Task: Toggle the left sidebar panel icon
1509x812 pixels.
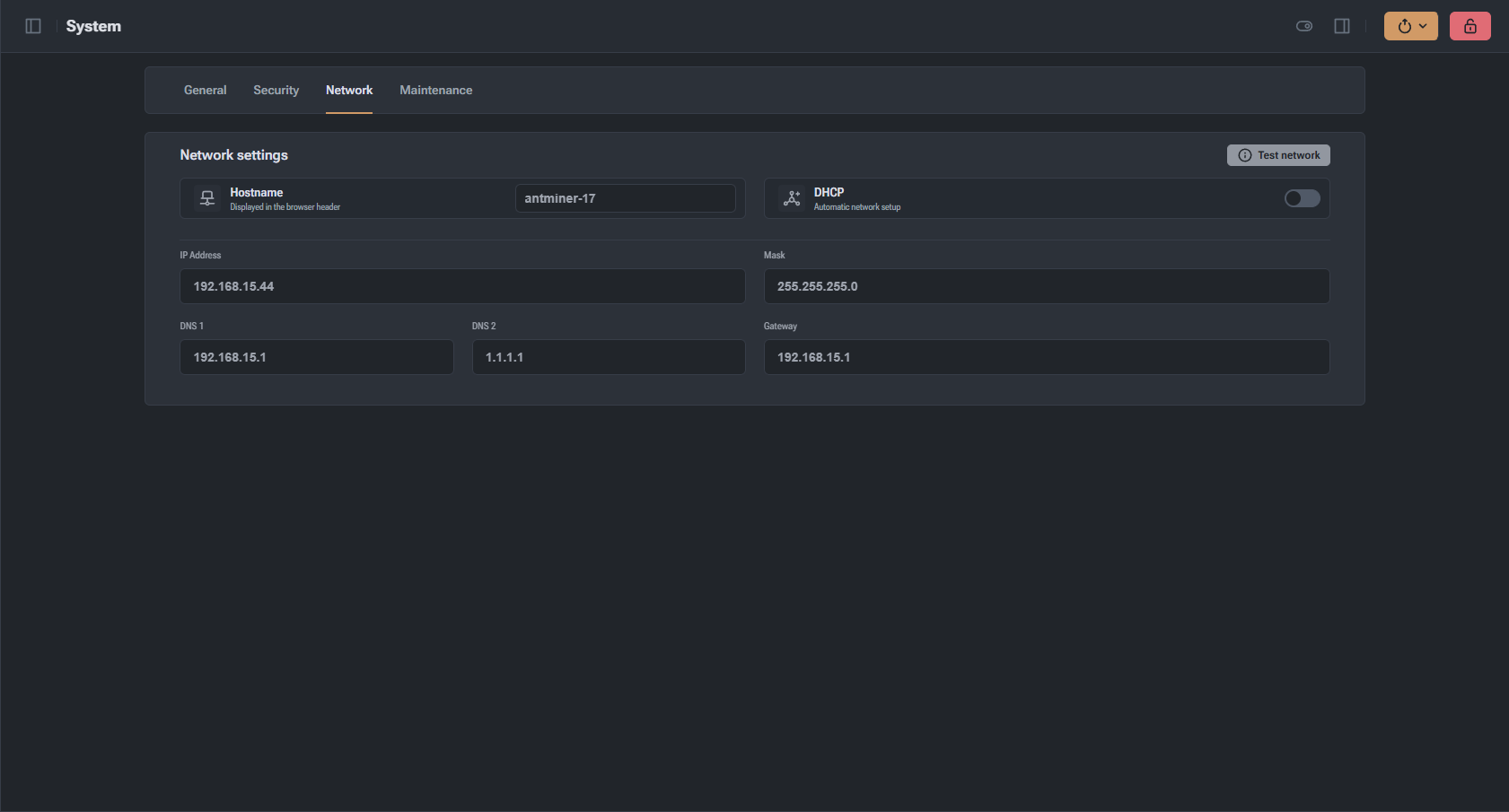Action: [33, 26]
